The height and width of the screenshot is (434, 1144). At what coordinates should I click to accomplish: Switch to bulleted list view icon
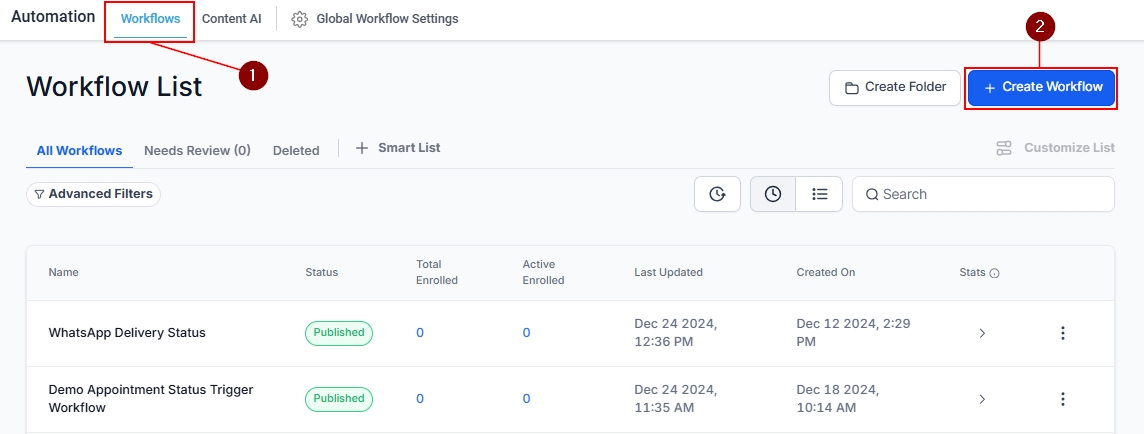click(x=820, y=194)
